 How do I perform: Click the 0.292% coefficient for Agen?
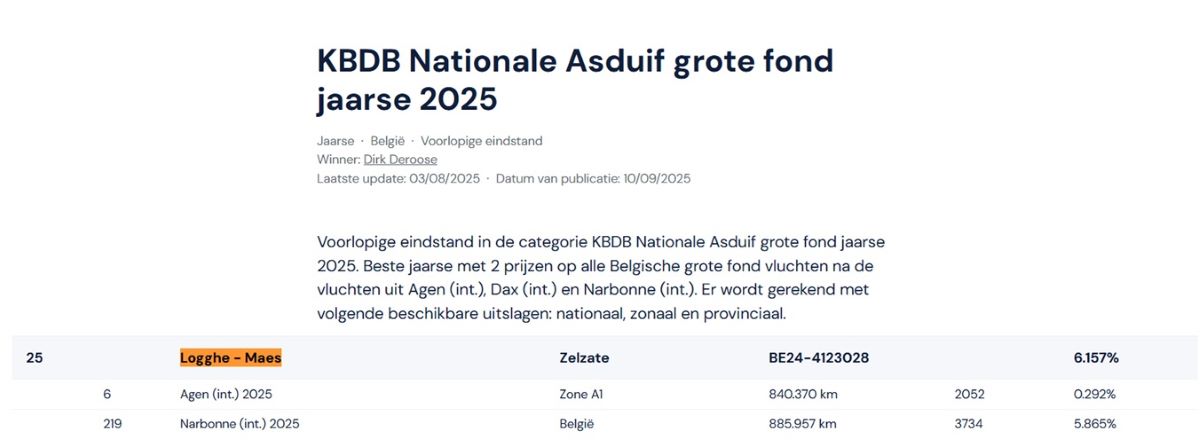click(x=1095, y=394)
